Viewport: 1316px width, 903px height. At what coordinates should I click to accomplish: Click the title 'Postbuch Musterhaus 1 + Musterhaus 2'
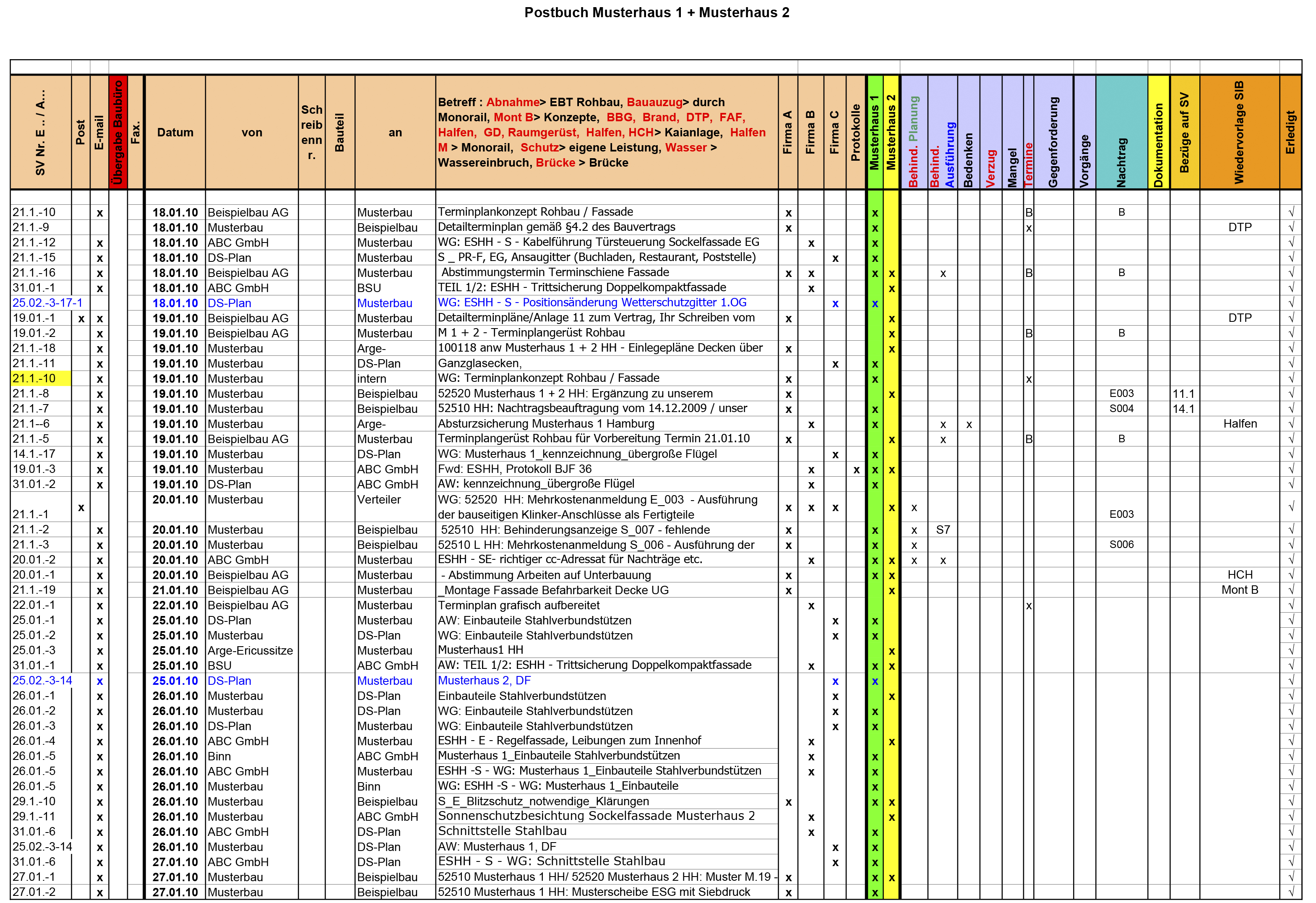[656, 13]
